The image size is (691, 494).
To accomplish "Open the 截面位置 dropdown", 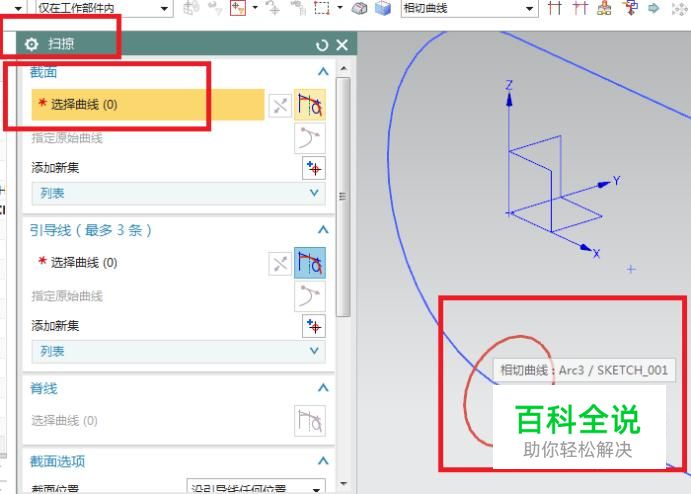I will [256, 486].
